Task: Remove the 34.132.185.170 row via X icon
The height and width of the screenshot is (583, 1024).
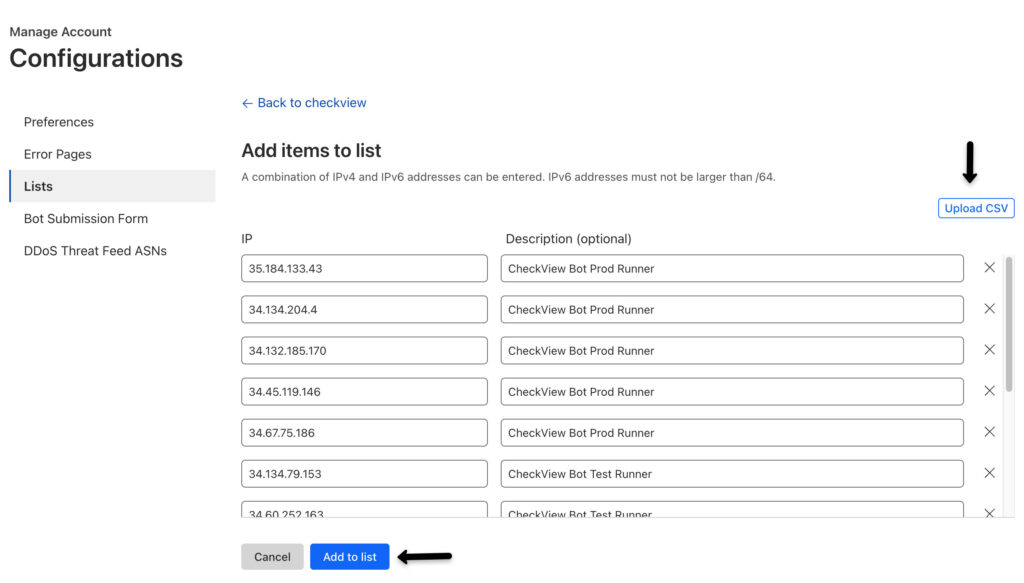Action: (x=989, y=350)
